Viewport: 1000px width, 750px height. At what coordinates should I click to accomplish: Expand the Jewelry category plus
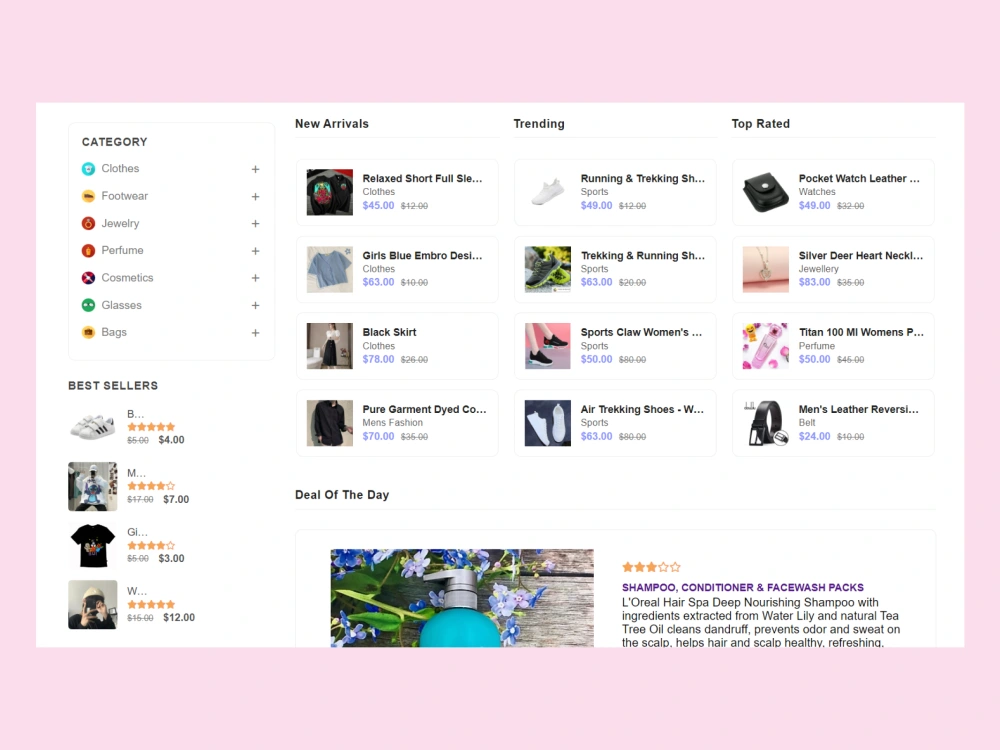tap(255, 224)
